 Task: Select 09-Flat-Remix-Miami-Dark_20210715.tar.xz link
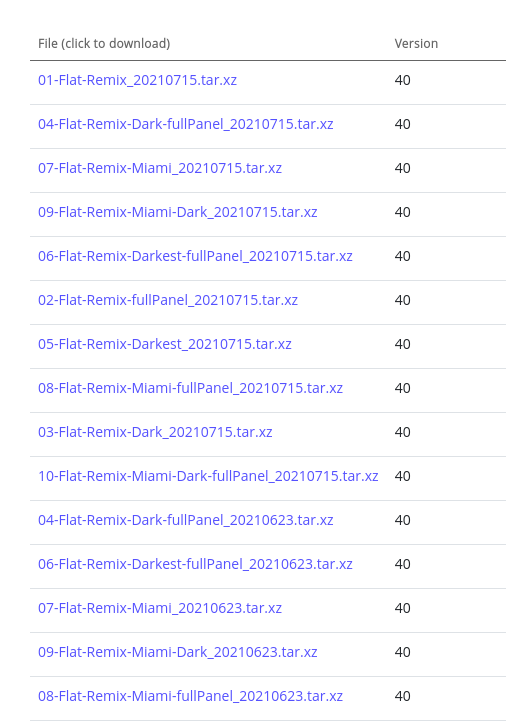[x=178, y=212]
